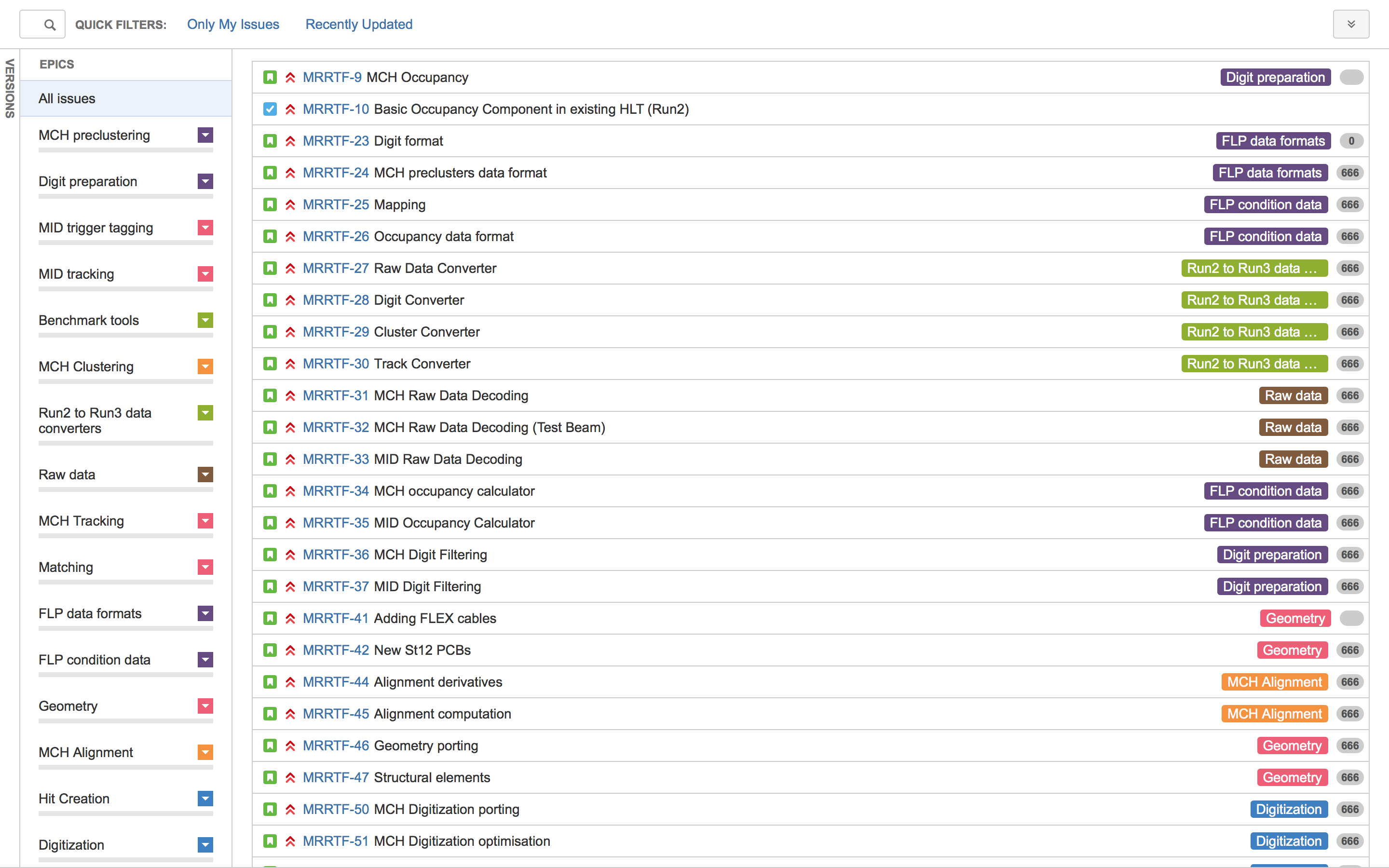This screenshot has height=868, width=1389.
Task: Select the Matching epic
Action: (x=66, y=567)
